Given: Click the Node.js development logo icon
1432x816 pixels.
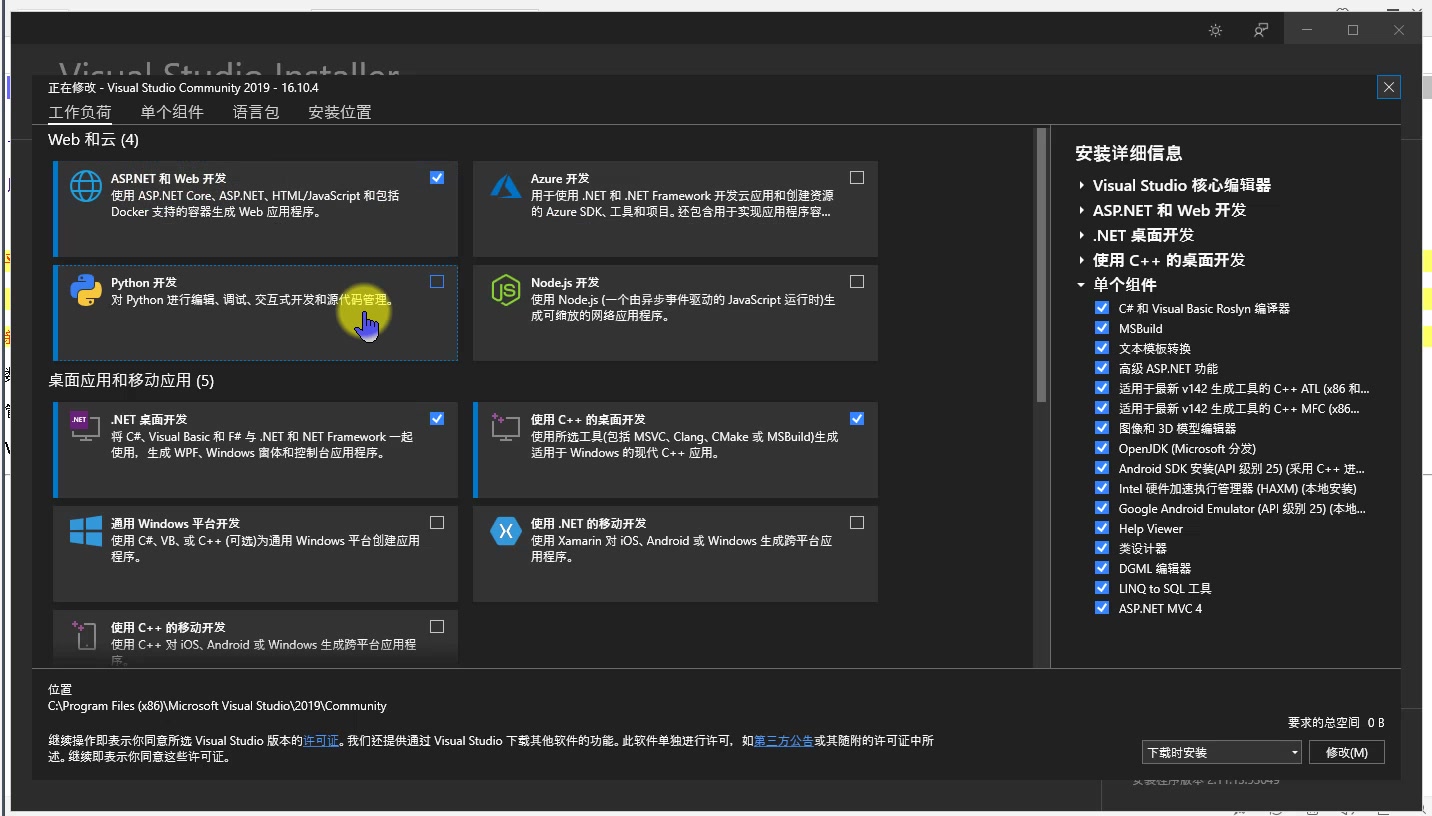Looking at the screenshot, I should tap(506, 291).
